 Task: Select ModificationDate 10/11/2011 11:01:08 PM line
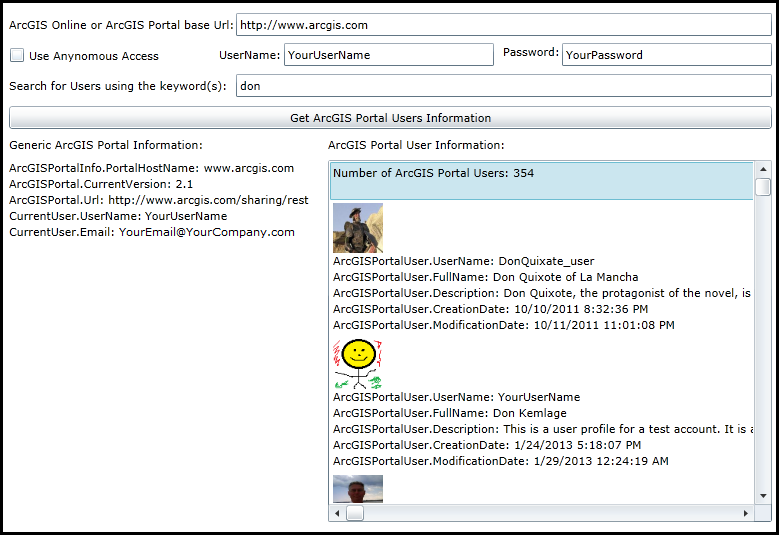click(x=504, y=325)
